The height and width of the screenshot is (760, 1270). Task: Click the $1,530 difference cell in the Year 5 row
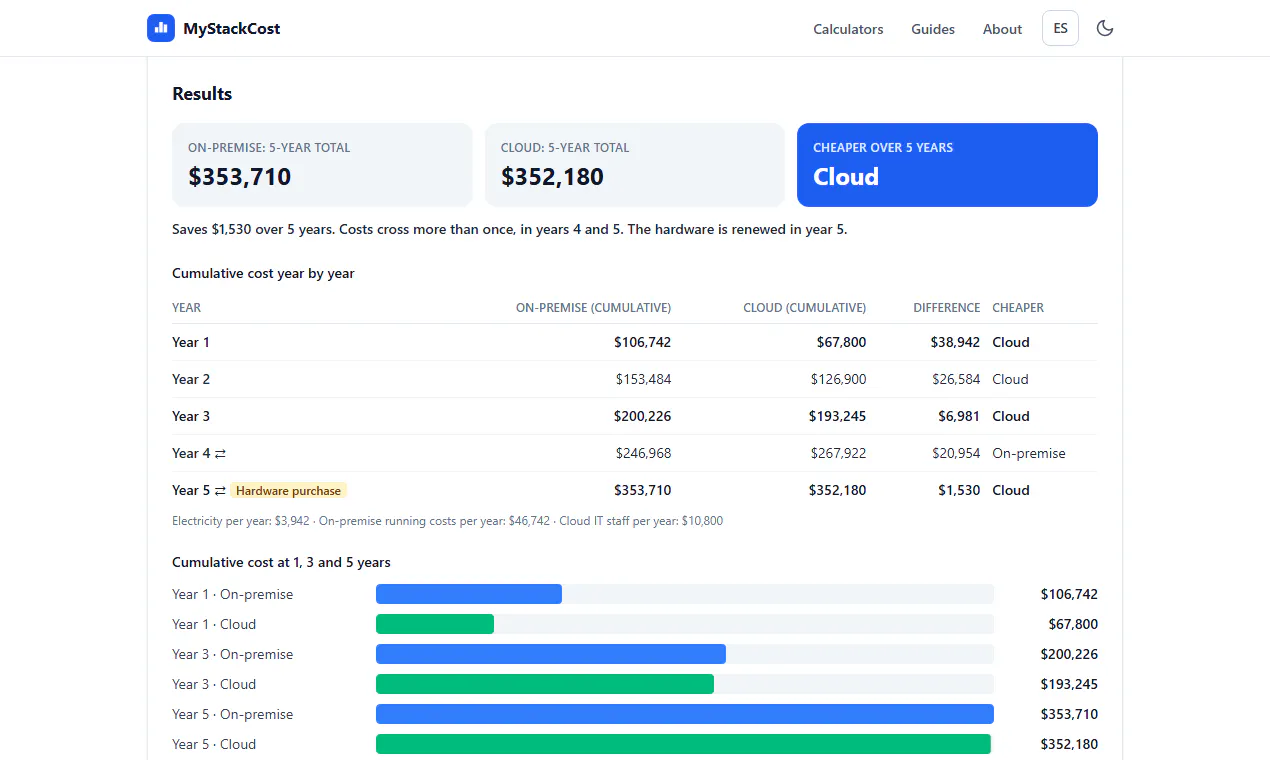pyautogui.click(x=959, y=490)
